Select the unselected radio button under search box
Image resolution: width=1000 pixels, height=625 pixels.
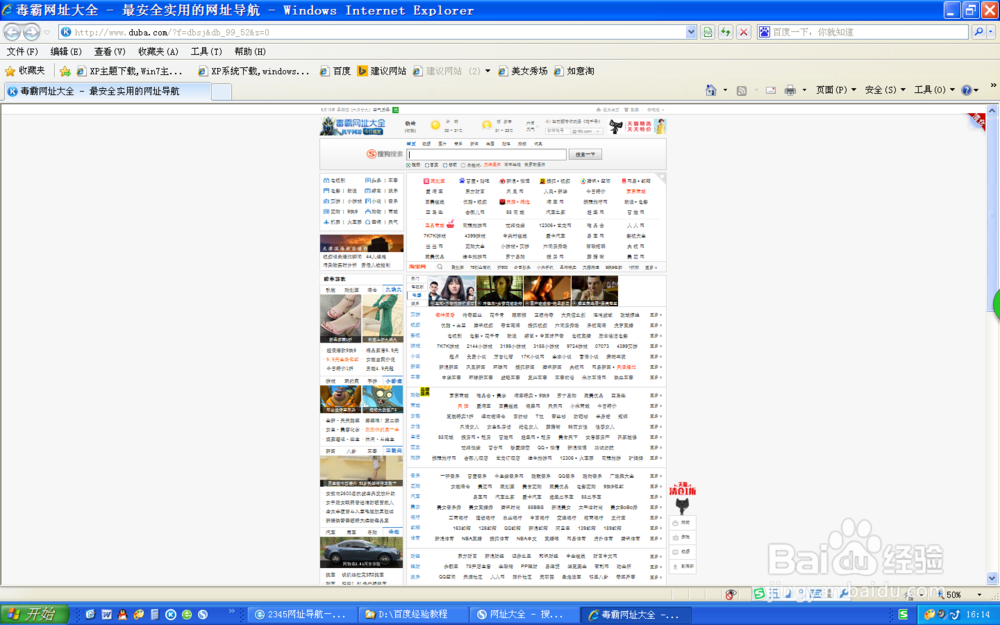464,165
